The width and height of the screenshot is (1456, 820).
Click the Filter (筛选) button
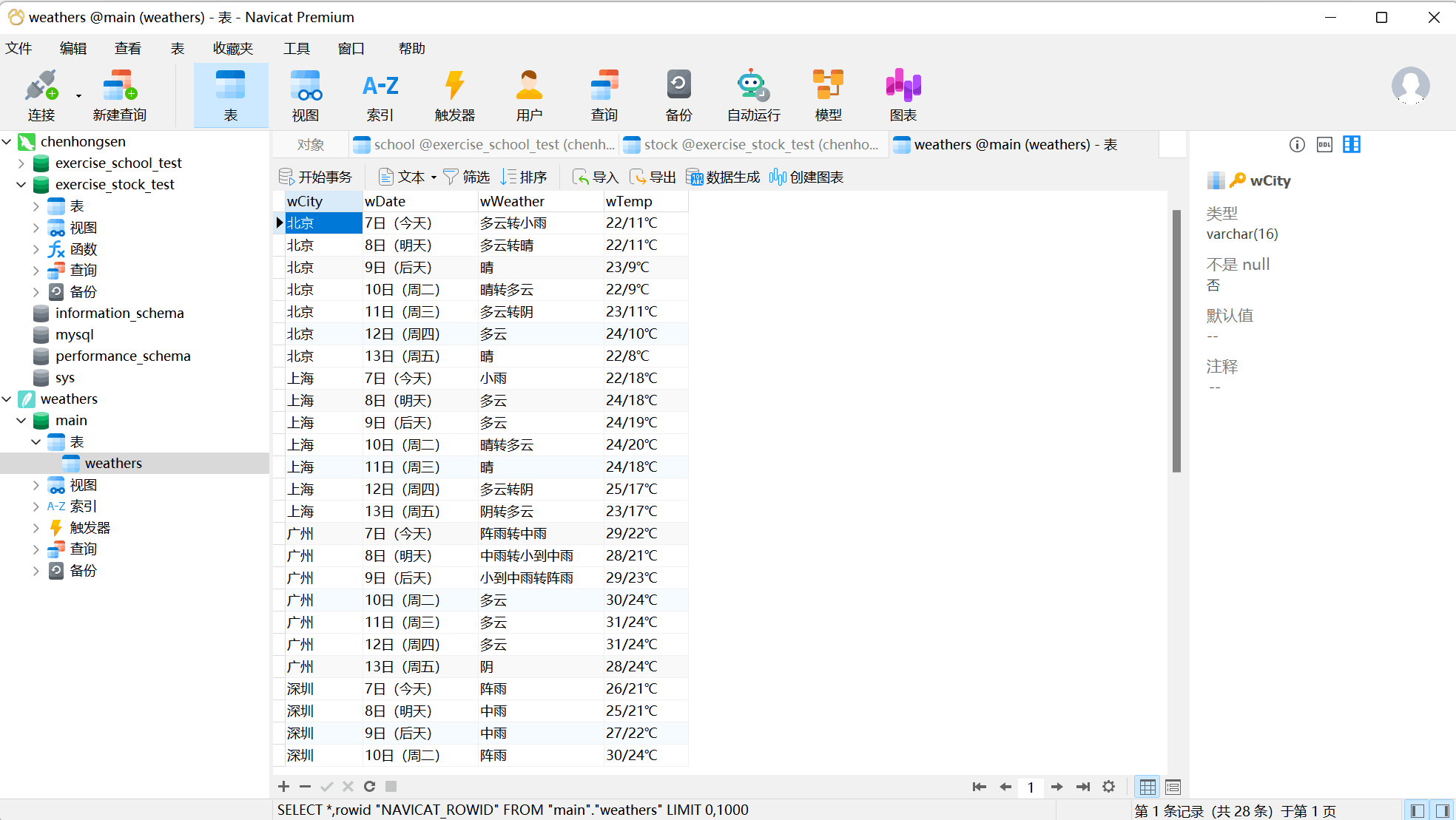pyautogui.click(x=467, y=177)
